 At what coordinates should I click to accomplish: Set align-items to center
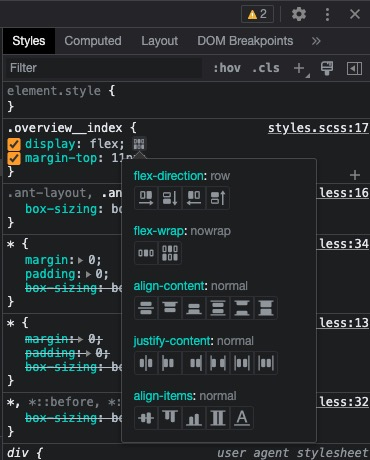(x=146, y=418)
